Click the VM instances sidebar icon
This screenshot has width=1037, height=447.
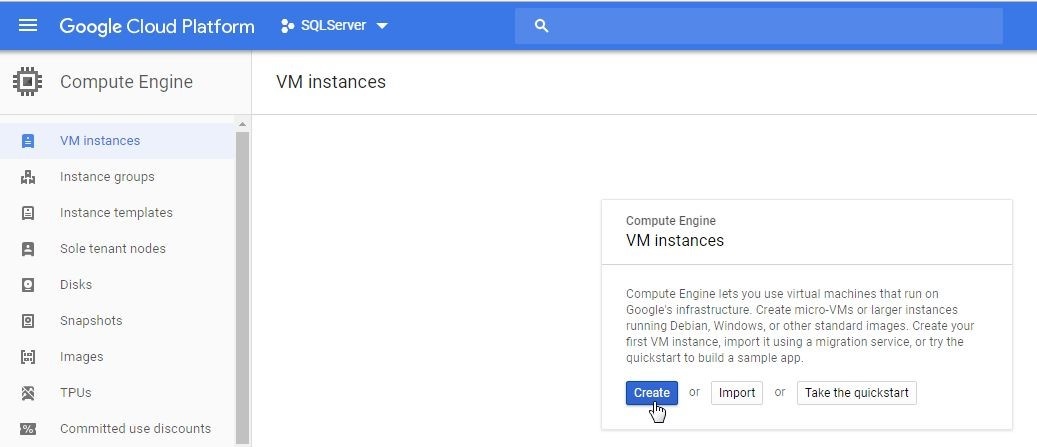click(28, 141)
